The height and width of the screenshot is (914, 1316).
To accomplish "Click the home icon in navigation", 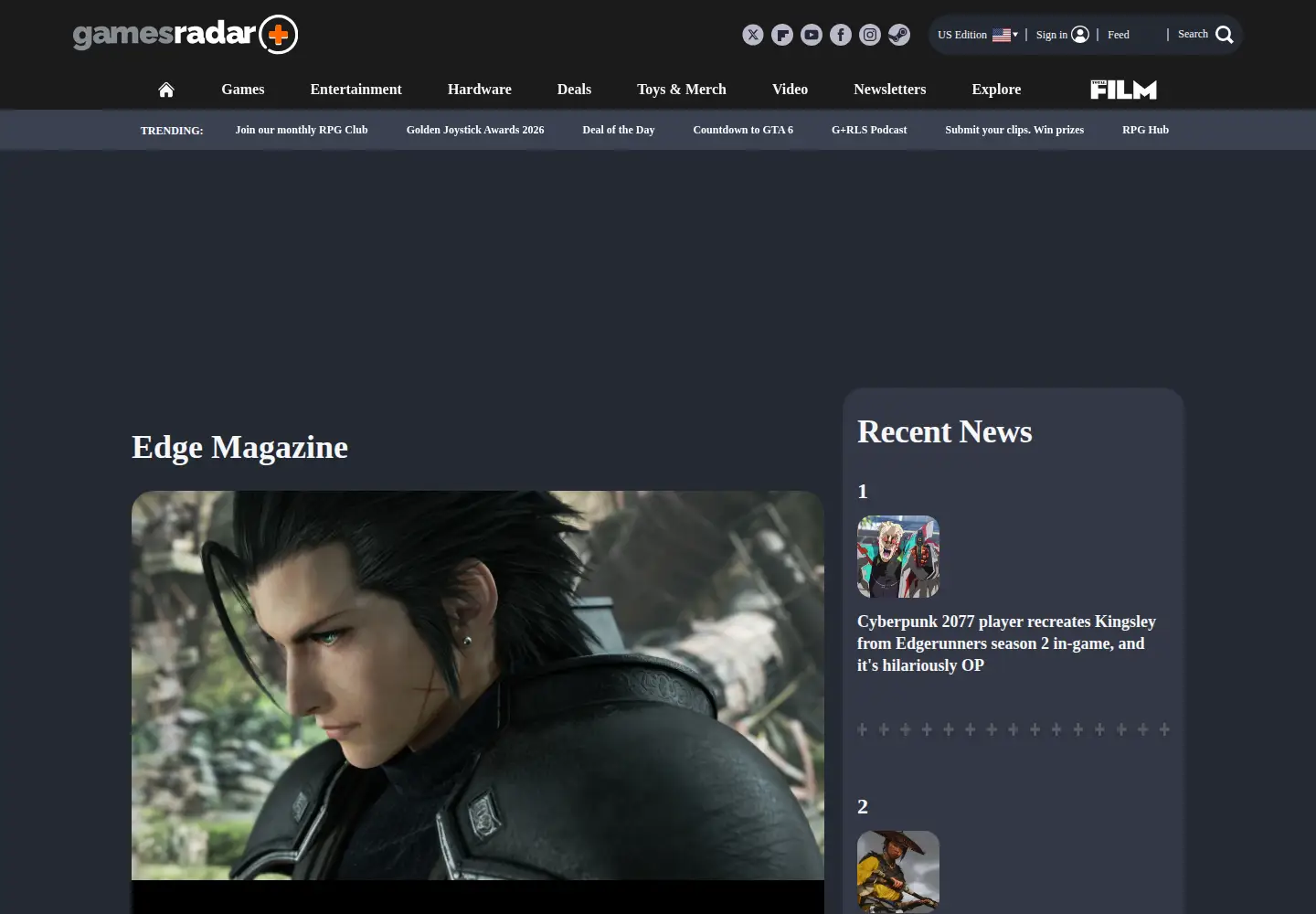I will point(166,90).
